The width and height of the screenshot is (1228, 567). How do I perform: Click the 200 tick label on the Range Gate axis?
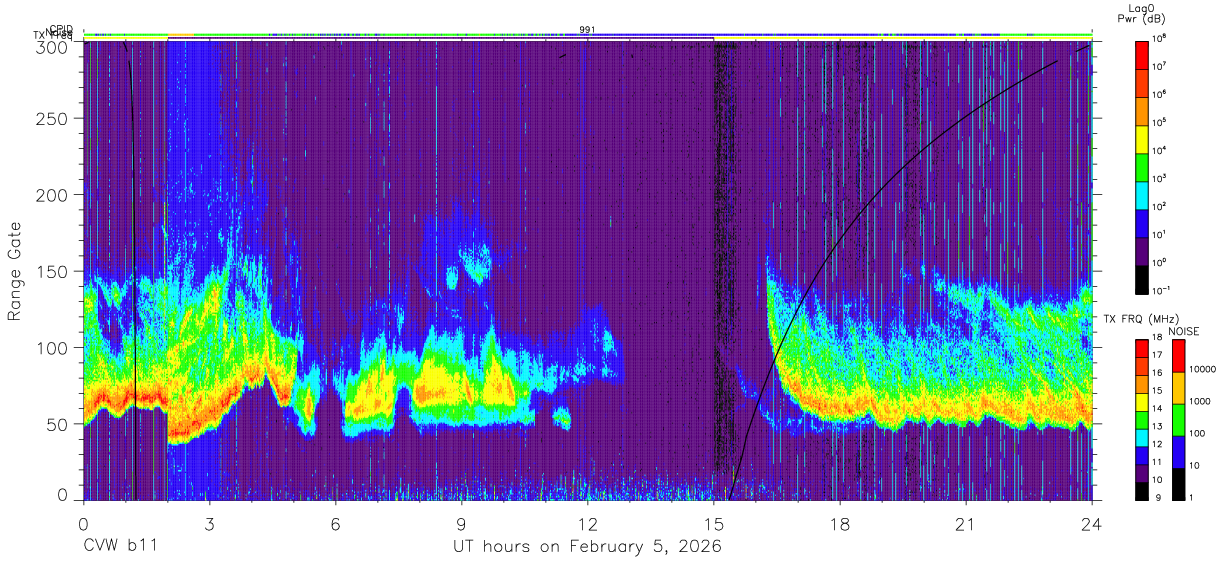pyautogui.click(x=54, y=195)
